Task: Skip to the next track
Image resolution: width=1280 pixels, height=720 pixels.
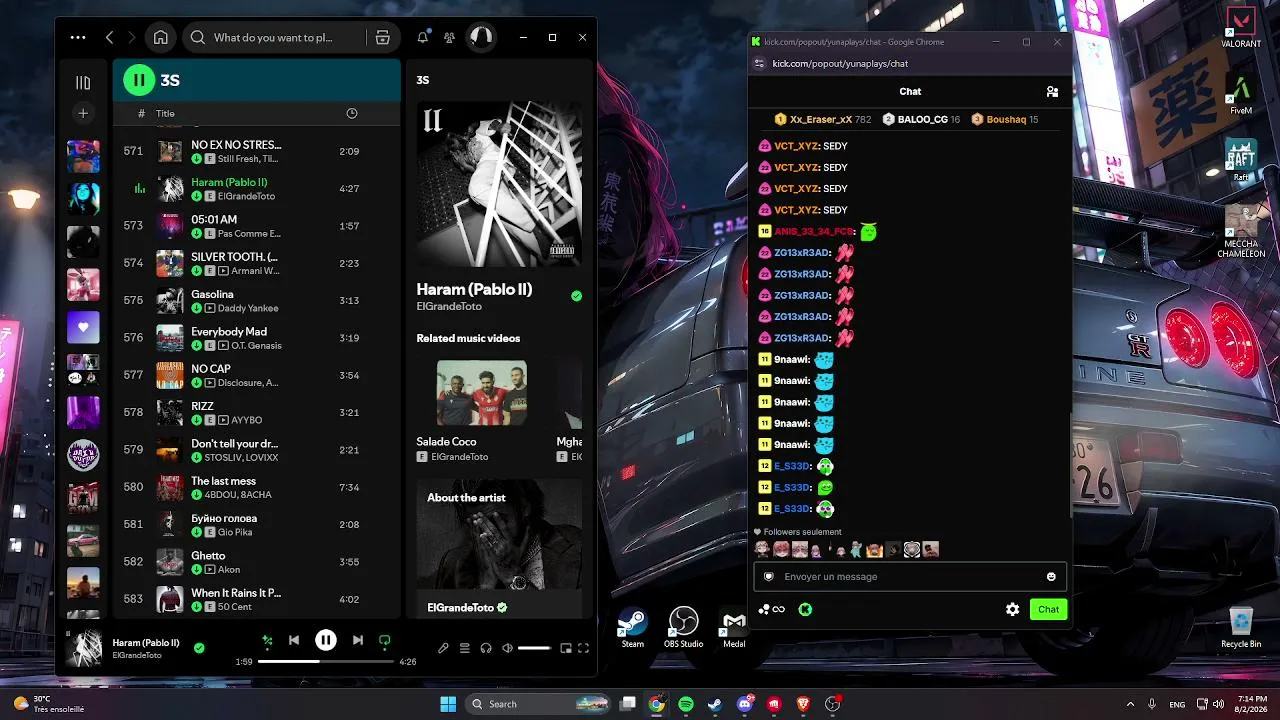Action: tap(357, 640)
